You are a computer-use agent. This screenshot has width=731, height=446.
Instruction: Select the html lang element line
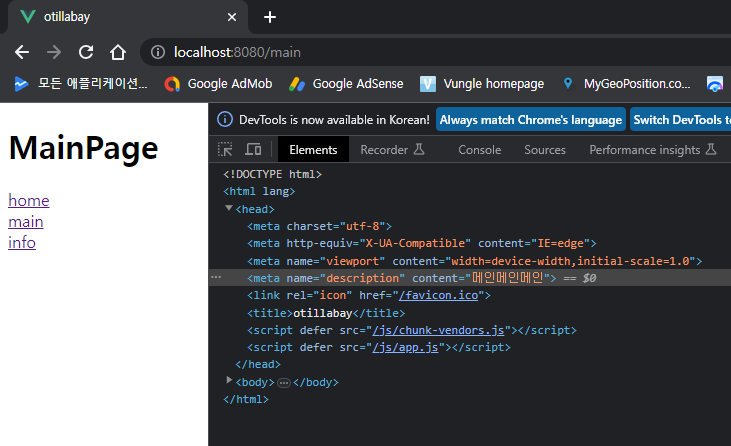click(x=259, y=192)
